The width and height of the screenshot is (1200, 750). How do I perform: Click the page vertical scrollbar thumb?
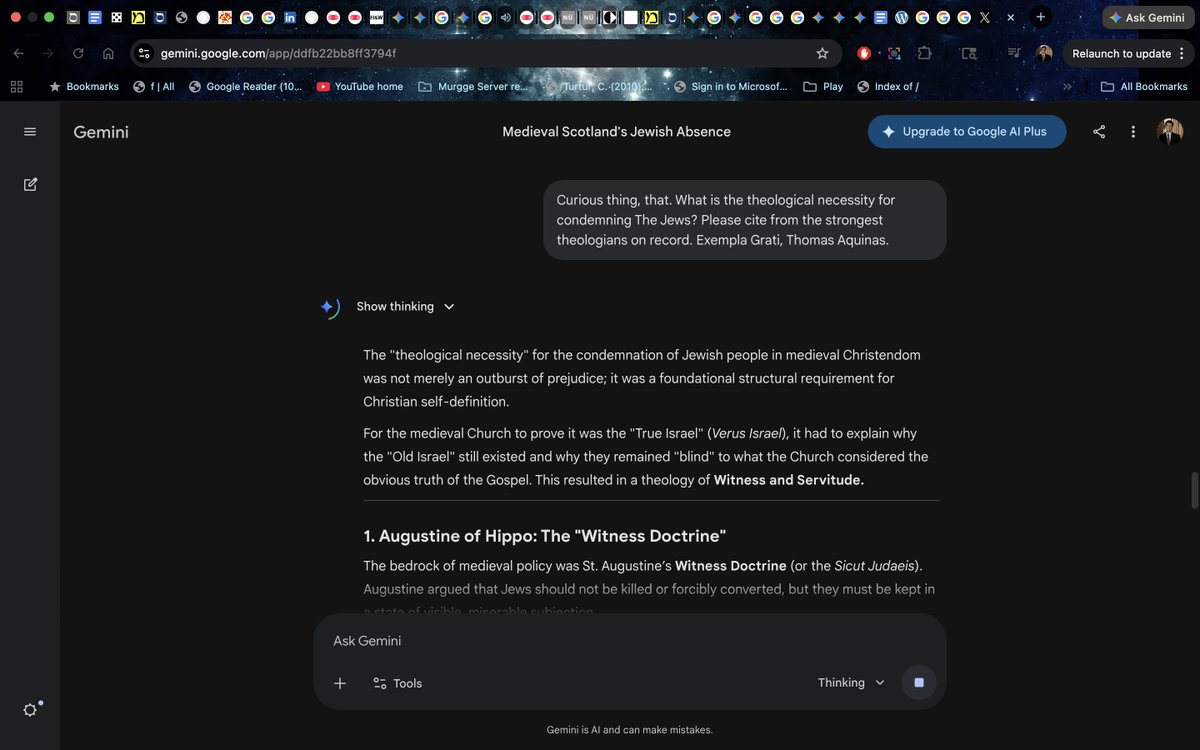point(1194,490)
